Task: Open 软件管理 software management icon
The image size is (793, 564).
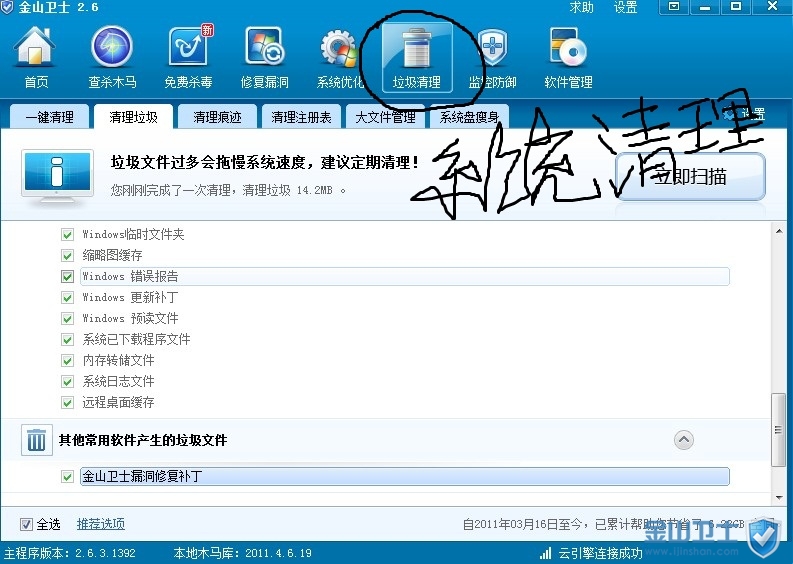Action: [x=568, y=47]
